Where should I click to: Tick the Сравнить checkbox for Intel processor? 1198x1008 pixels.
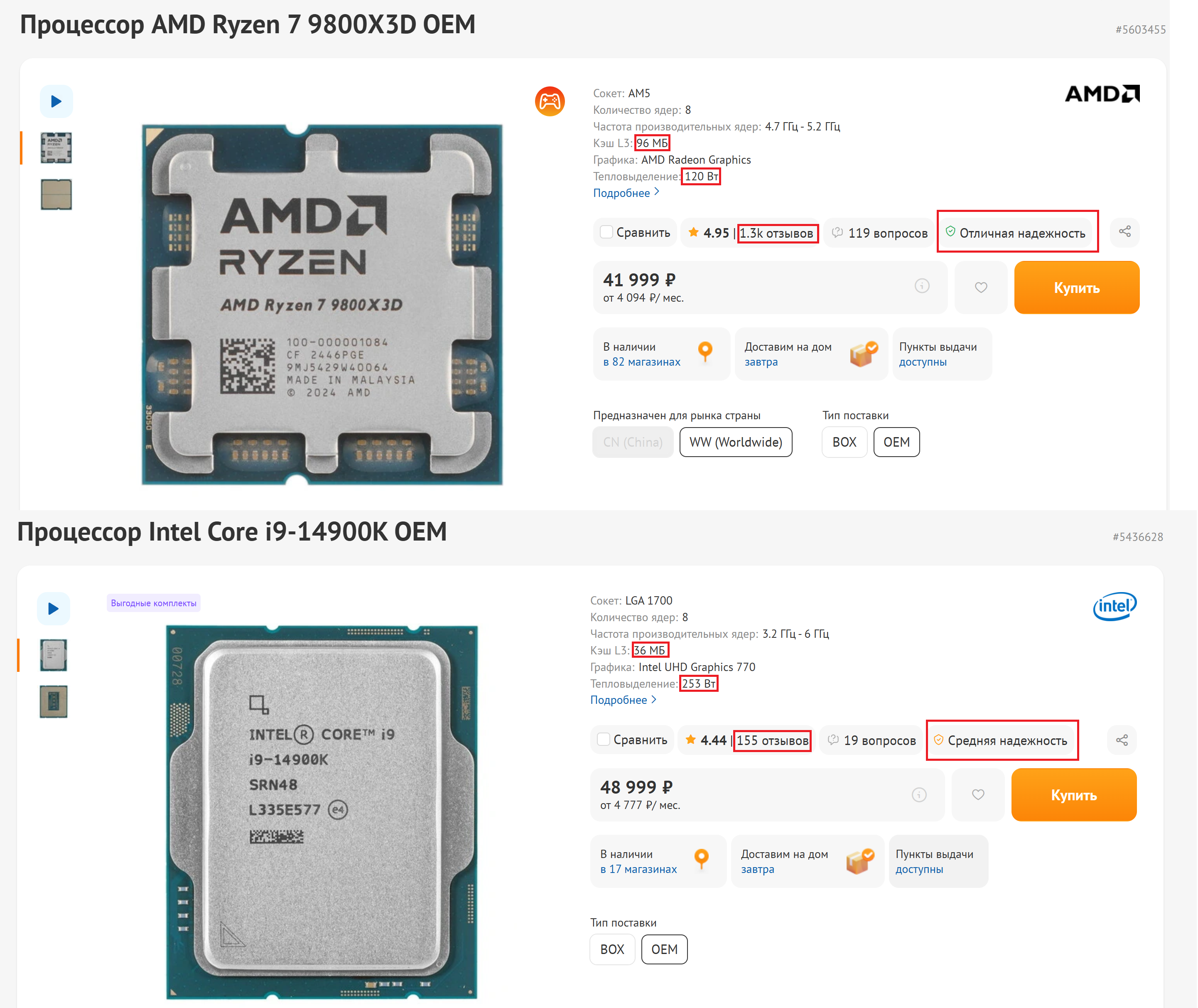(x=603, y=740)
